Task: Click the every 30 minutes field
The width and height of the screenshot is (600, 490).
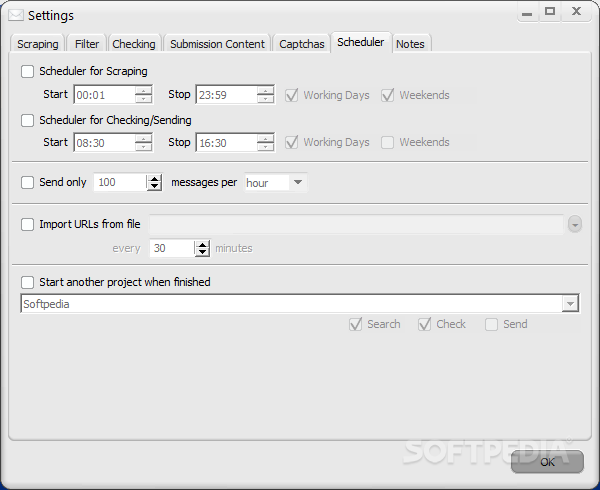Action: click(172, 248)
